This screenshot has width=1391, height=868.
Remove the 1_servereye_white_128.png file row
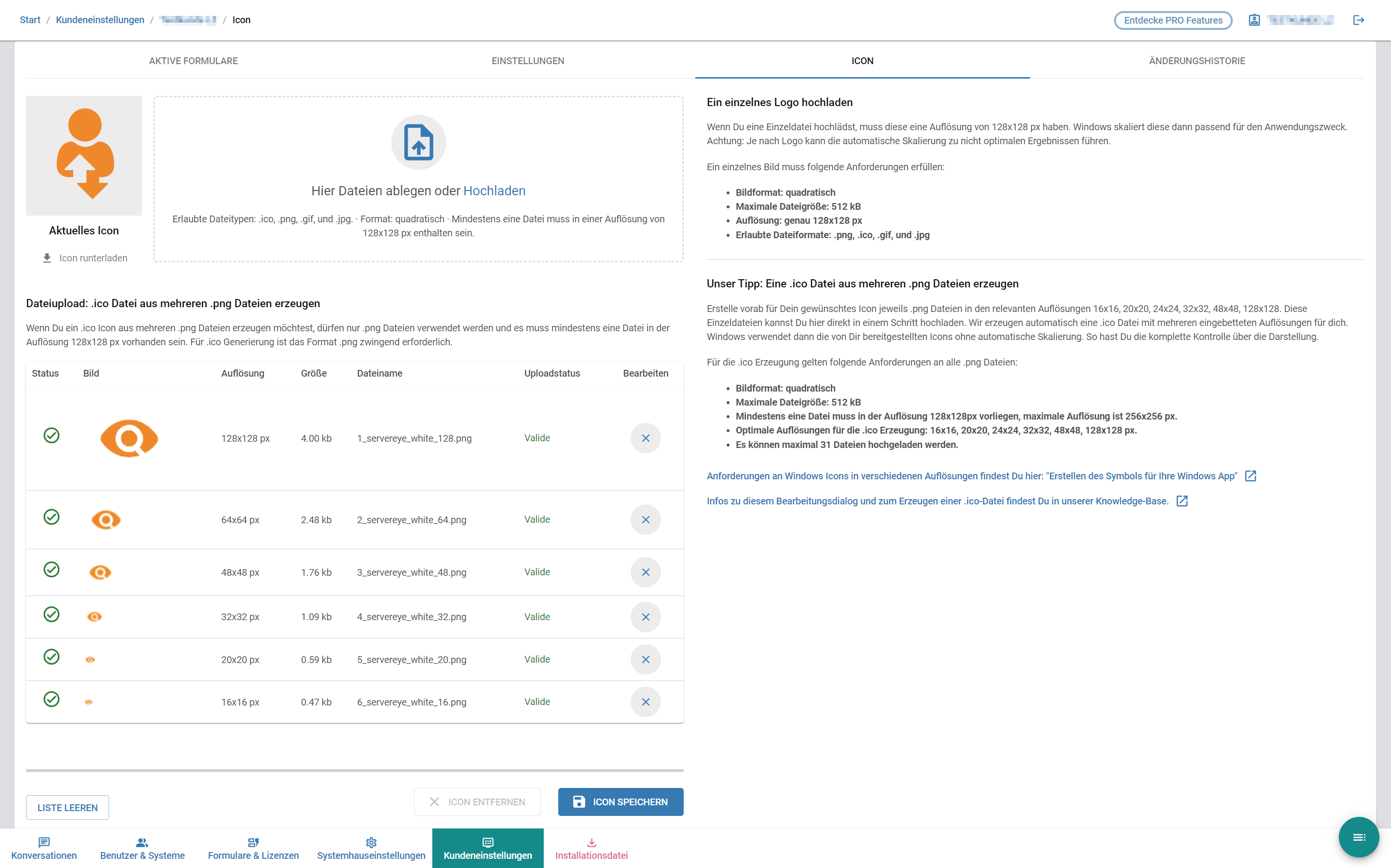[646, 438]
